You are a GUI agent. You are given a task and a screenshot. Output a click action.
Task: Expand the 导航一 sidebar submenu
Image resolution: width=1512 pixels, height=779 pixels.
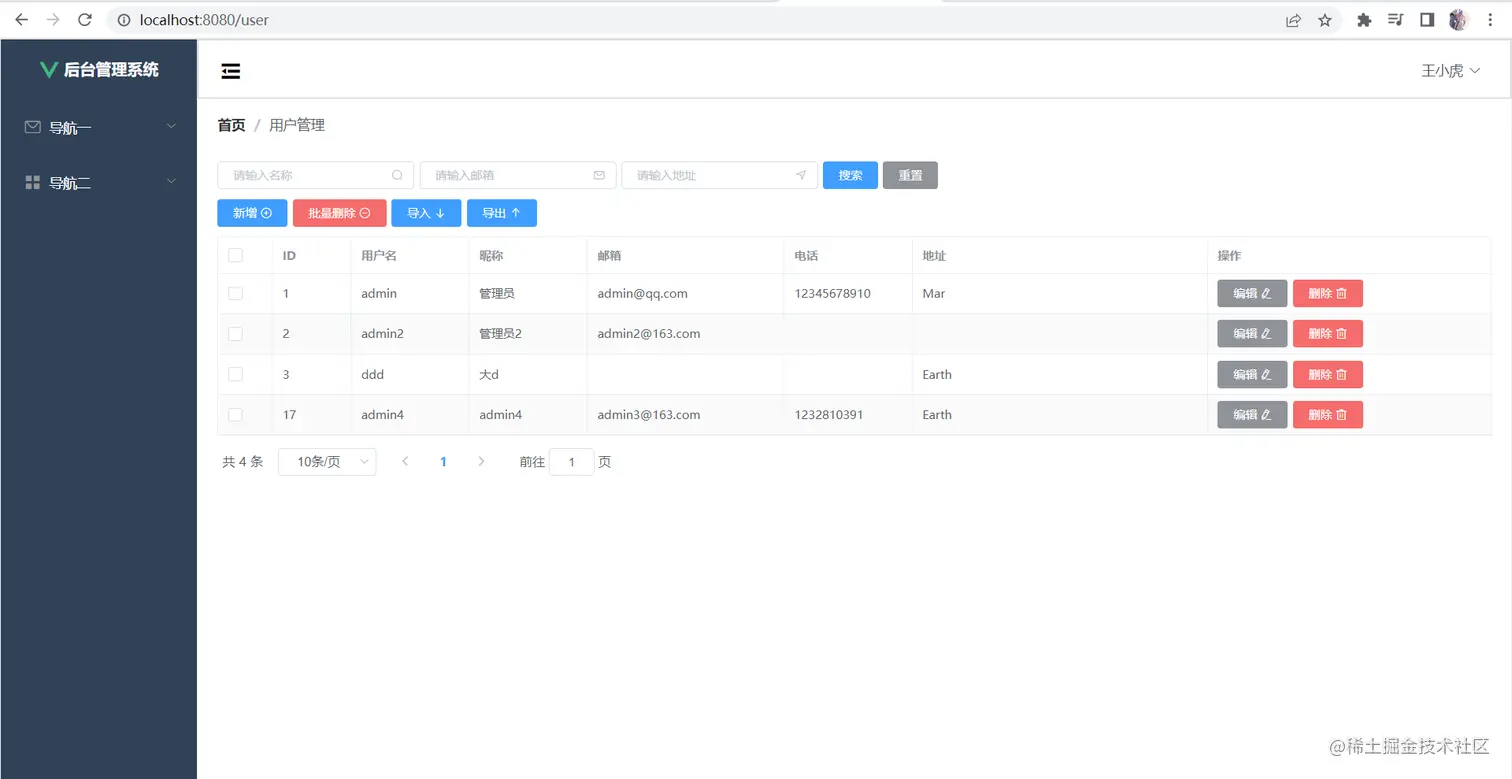[x=98, y=127]
